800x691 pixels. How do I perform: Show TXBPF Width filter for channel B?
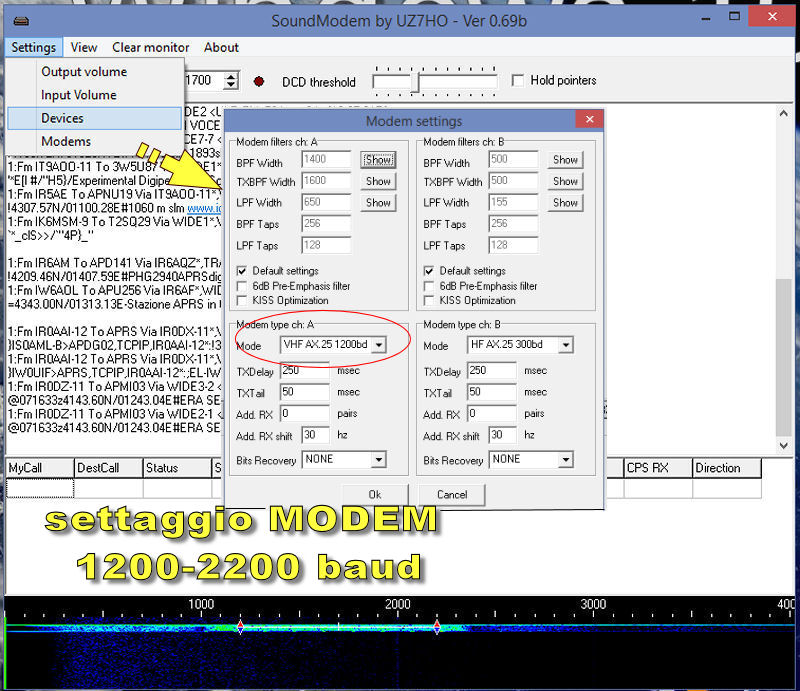coord(565,181)
